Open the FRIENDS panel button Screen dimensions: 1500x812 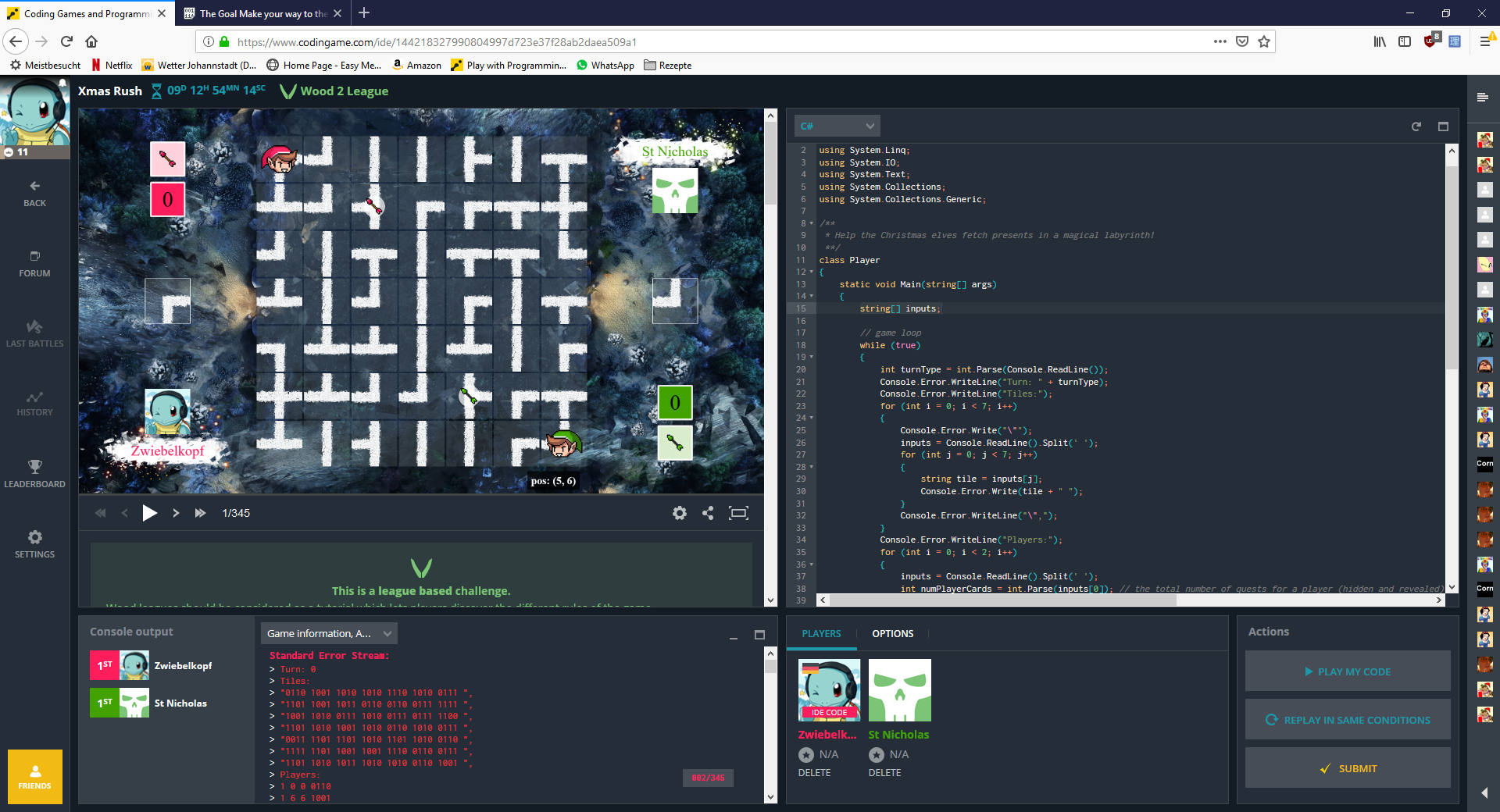click(x=34, y=776)
